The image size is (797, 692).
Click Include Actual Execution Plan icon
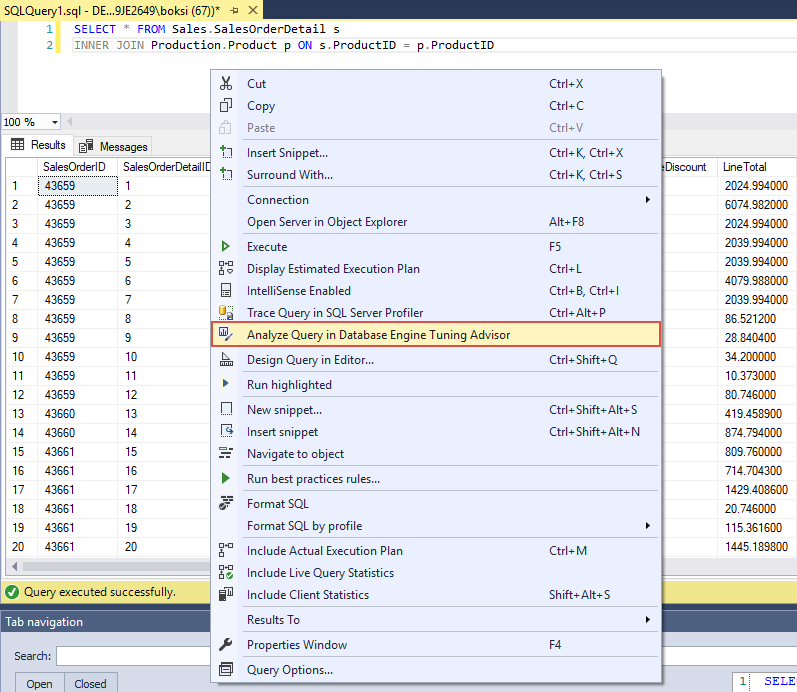click(x=226, y=550)
